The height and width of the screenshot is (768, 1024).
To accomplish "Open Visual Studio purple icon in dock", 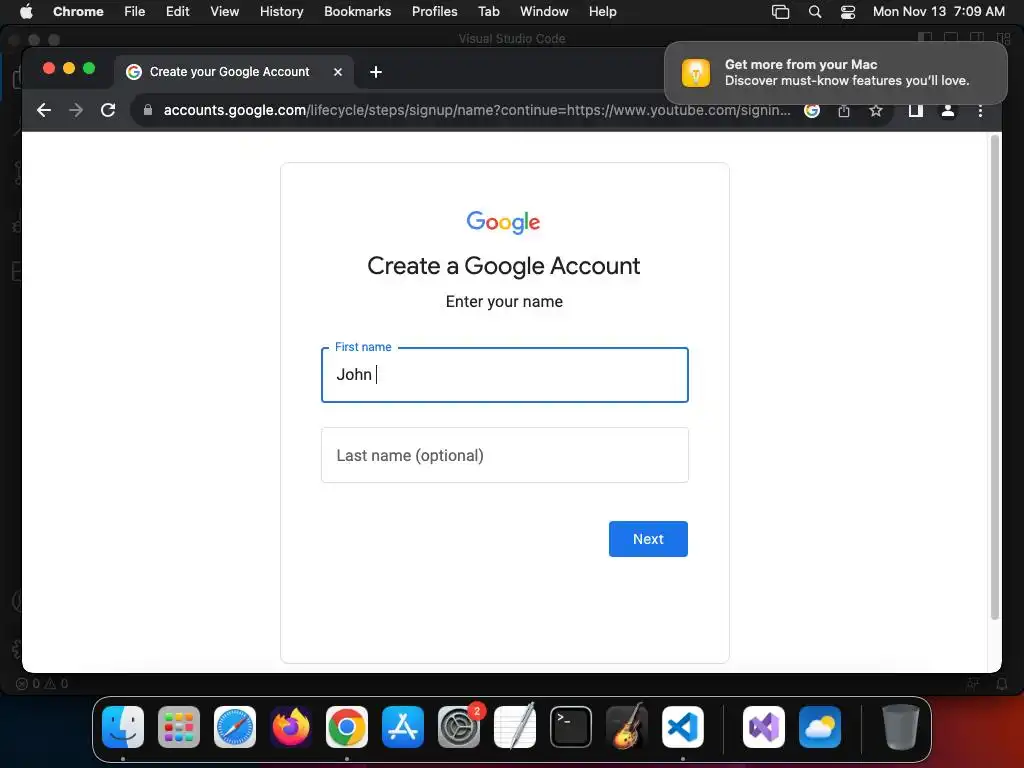I will tap(763, 727).
